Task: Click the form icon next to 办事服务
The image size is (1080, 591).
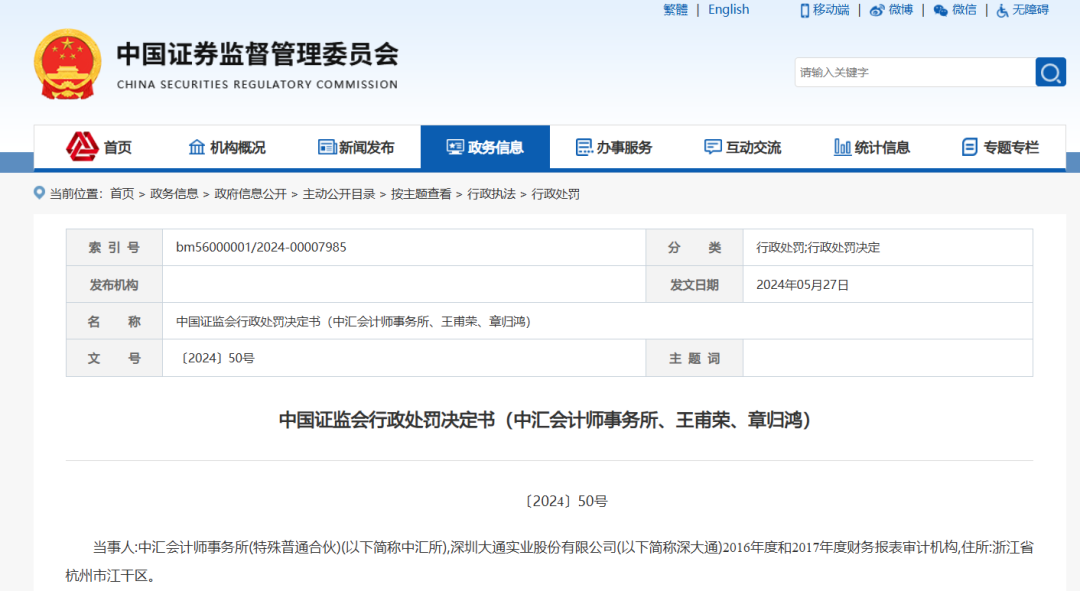Action: [x=584, y=147]
